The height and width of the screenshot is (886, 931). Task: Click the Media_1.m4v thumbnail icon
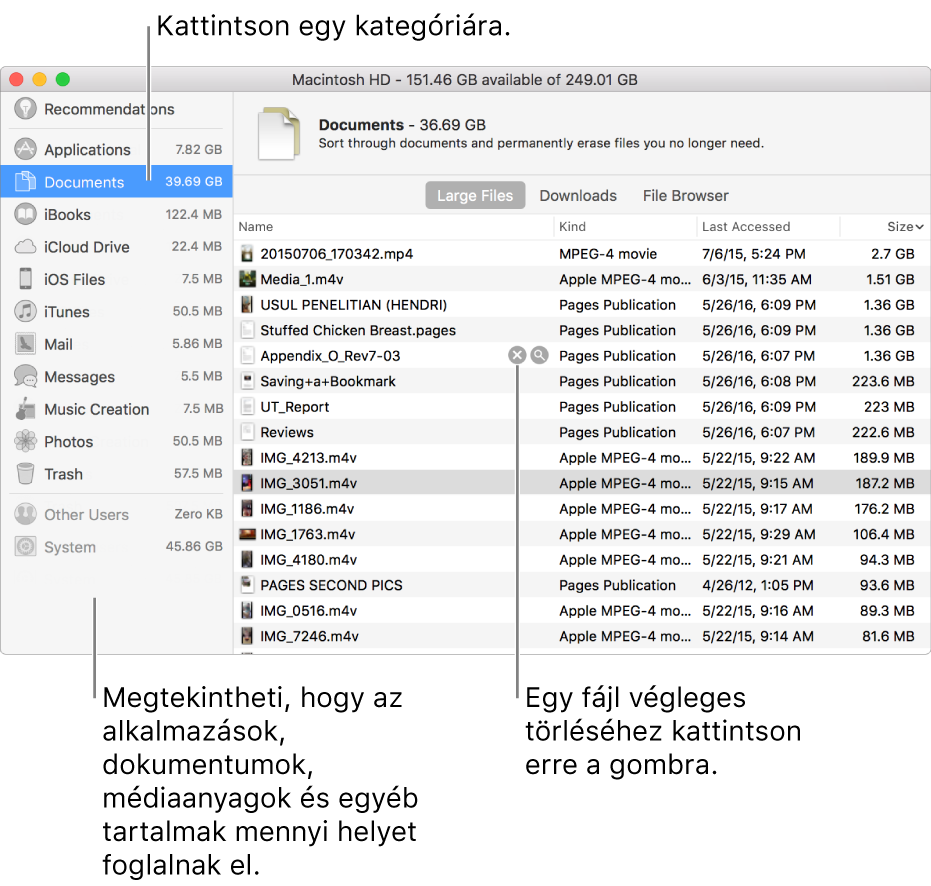click(x=247, y=279)
